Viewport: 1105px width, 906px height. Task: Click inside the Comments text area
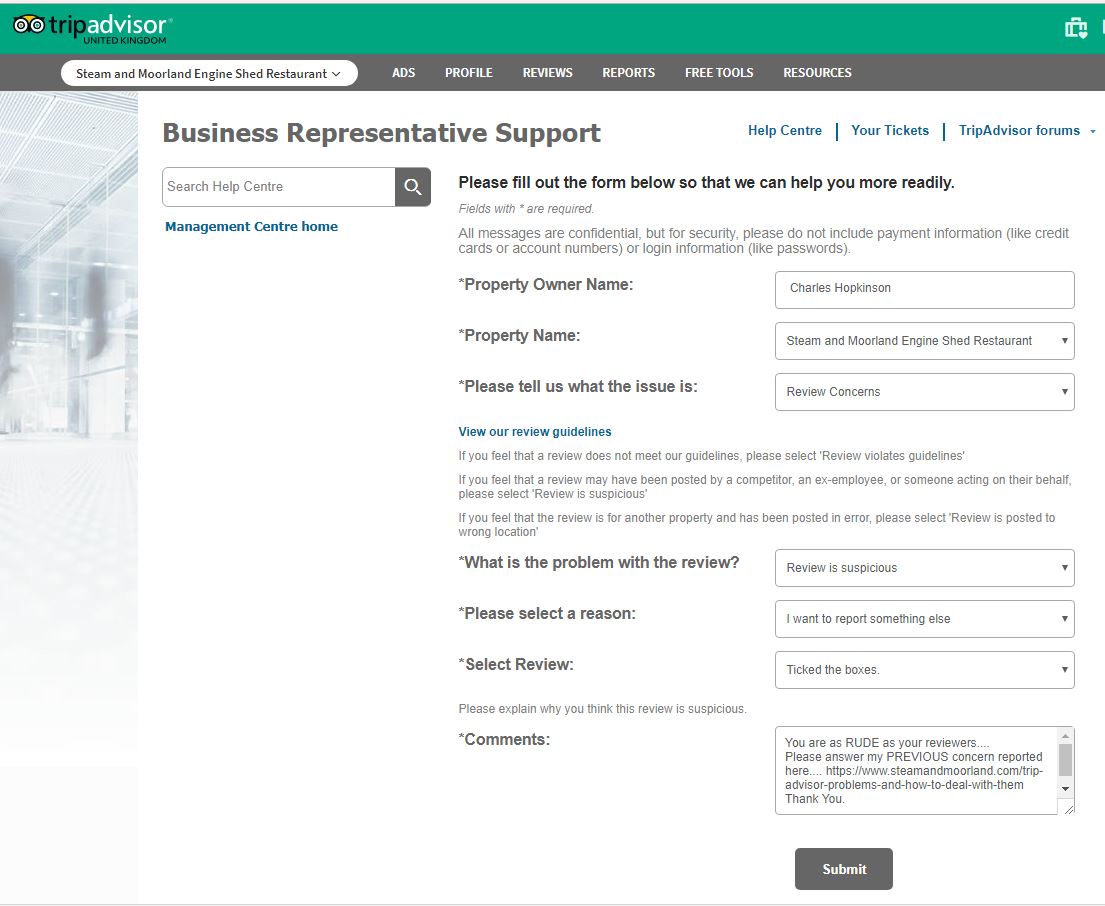click(x=916, y=771)
